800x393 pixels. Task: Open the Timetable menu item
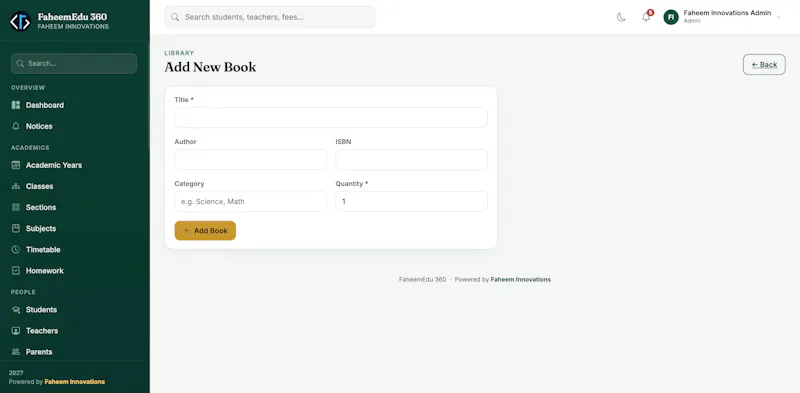(x=73, y=250)
